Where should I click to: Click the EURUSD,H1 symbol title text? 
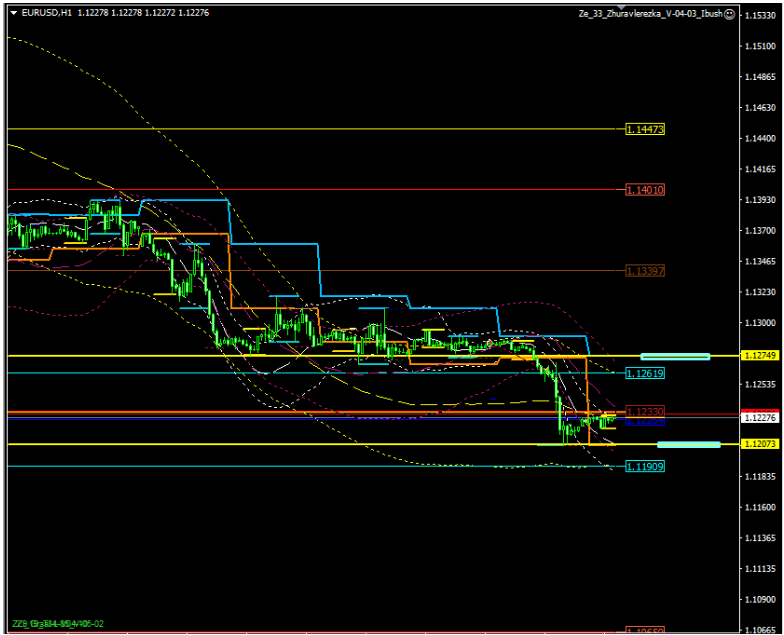coord(45,14)
